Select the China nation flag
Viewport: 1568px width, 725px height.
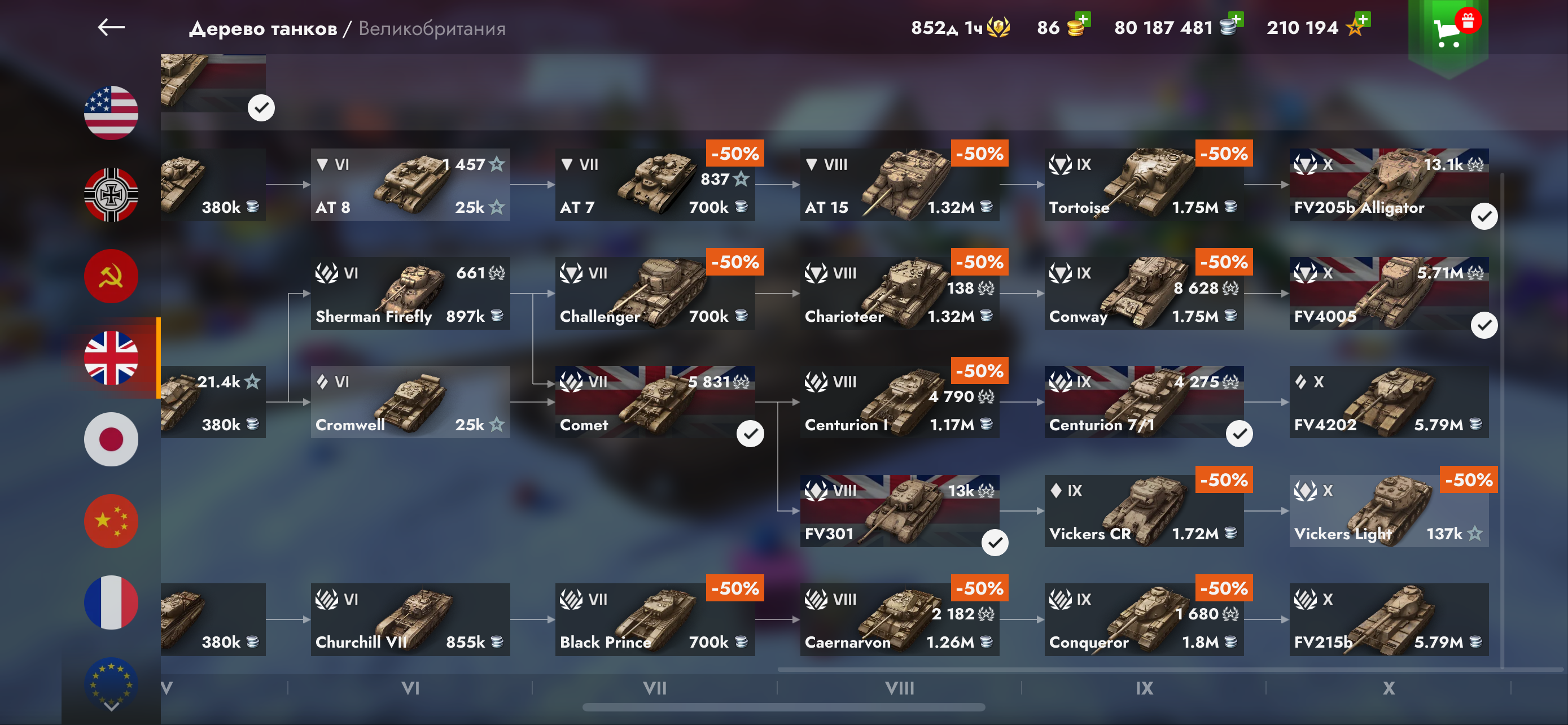(111, 521)
